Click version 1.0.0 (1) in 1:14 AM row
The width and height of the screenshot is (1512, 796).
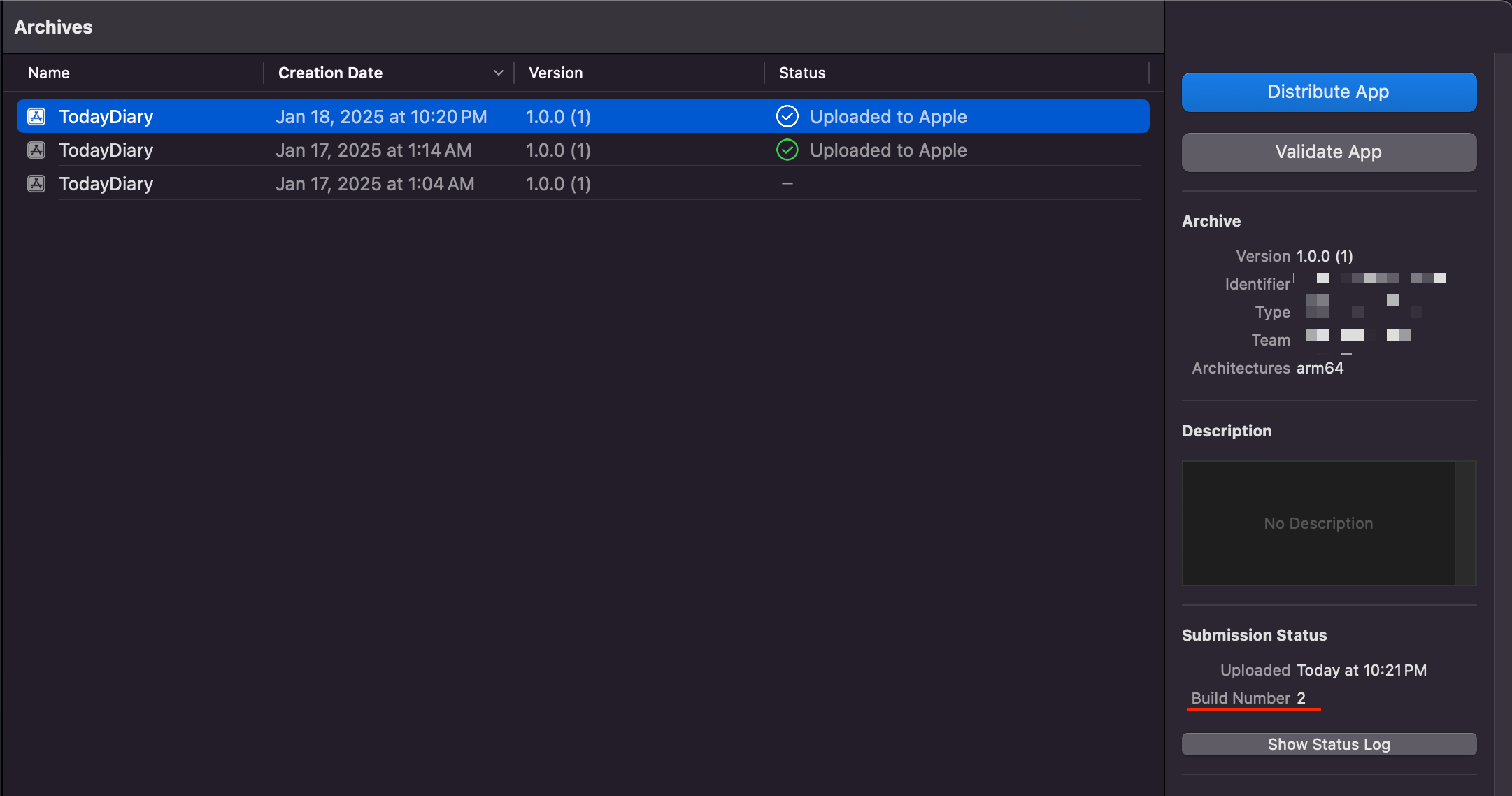click(558, 150)
